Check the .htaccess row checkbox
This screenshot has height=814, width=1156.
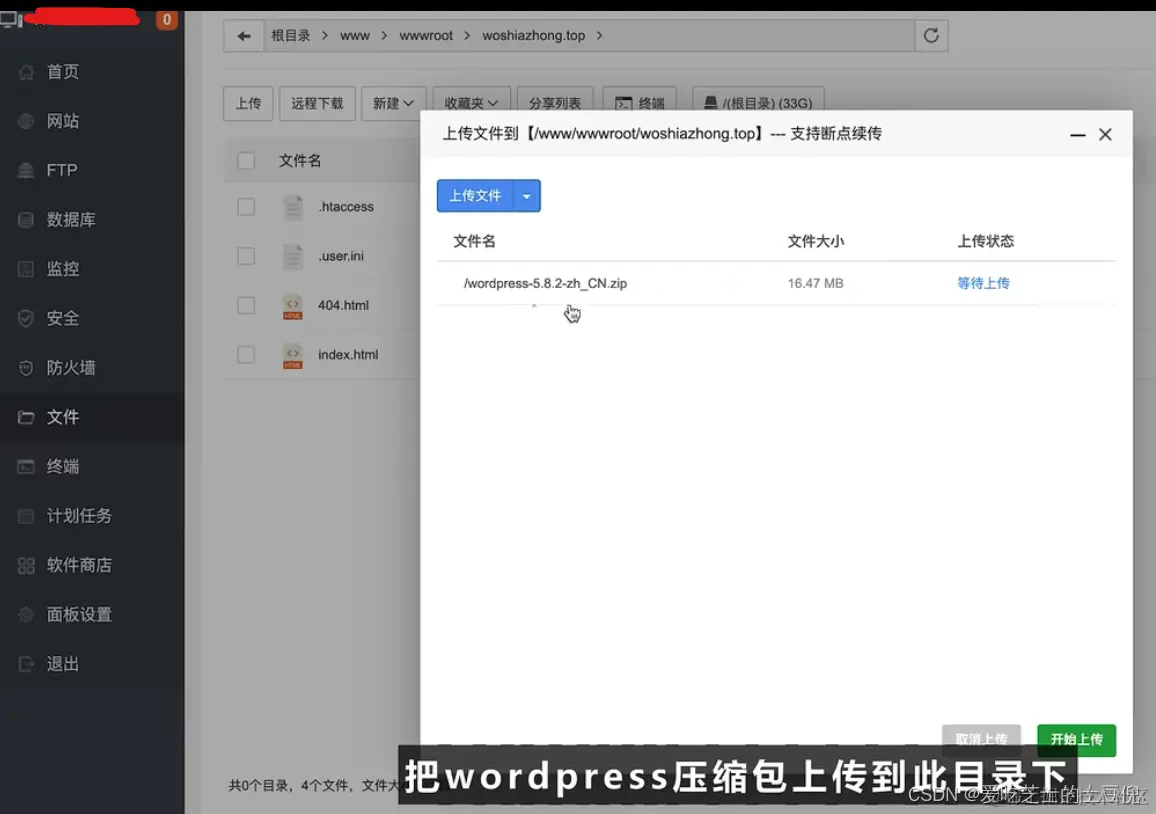pos(246,207)
